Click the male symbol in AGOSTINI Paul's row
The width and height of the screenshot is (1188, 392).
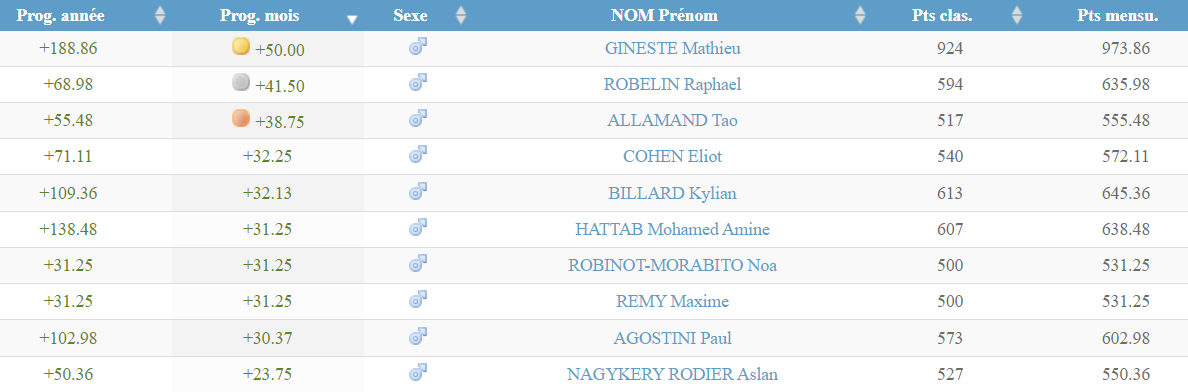click(418, 337)
